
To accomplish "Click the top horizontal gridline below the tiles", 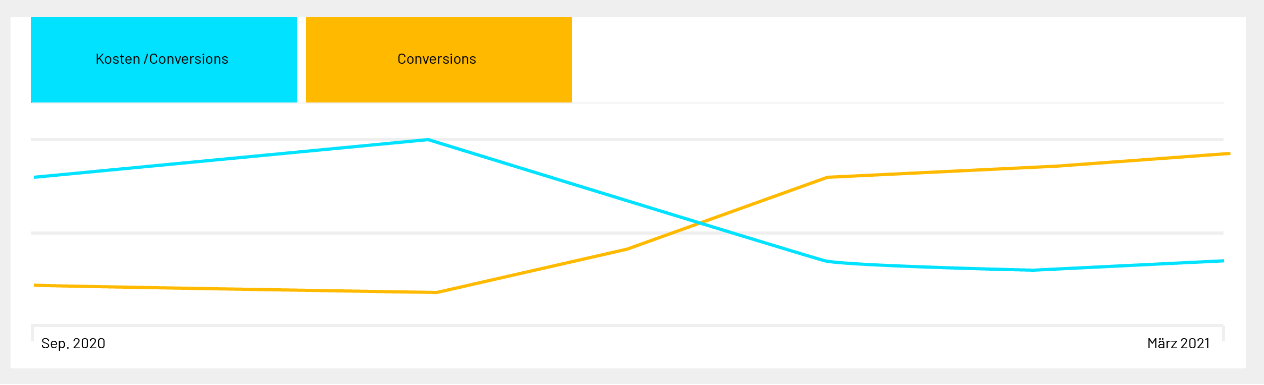I will click(627, 139).
